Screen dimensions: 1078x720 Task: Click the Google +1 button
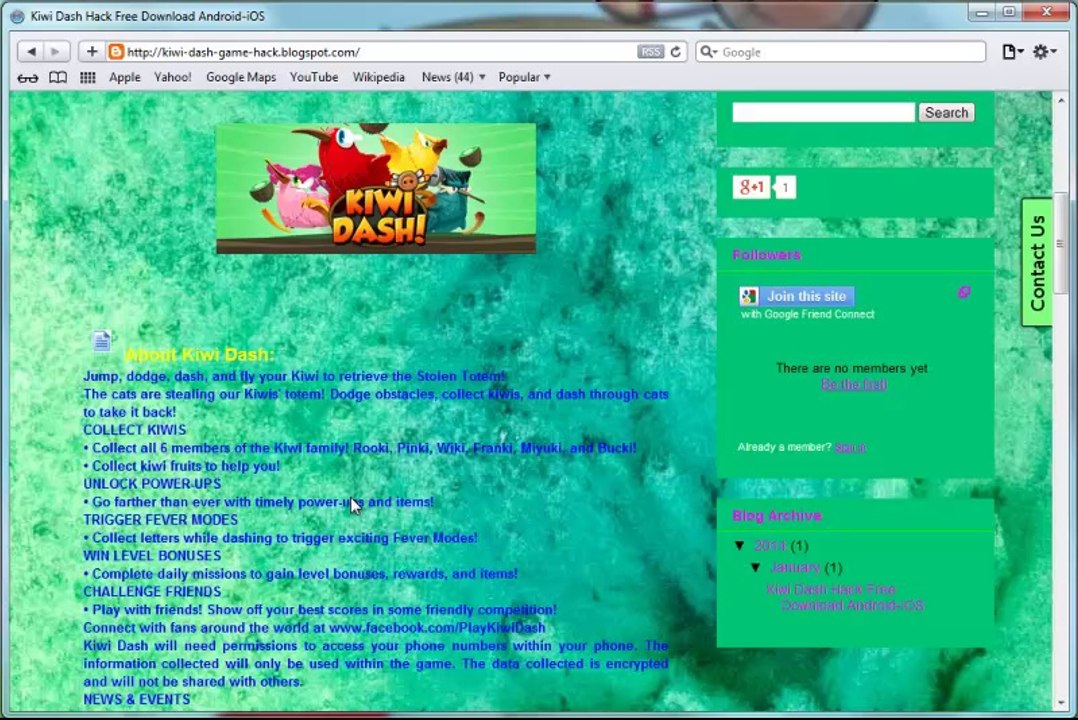751,186
